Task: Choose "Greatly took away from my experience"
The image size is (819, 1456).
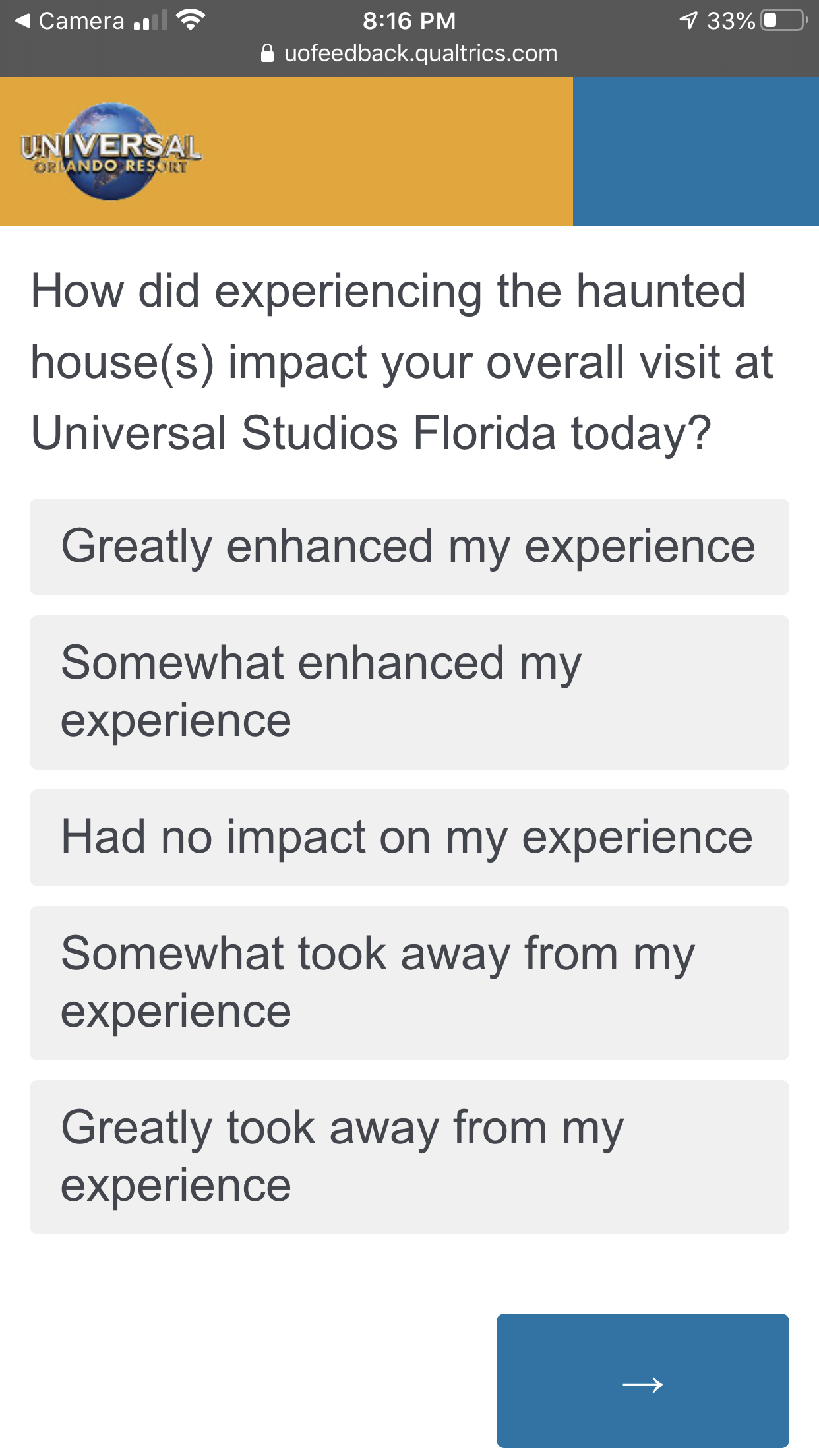Action: 409,1157
